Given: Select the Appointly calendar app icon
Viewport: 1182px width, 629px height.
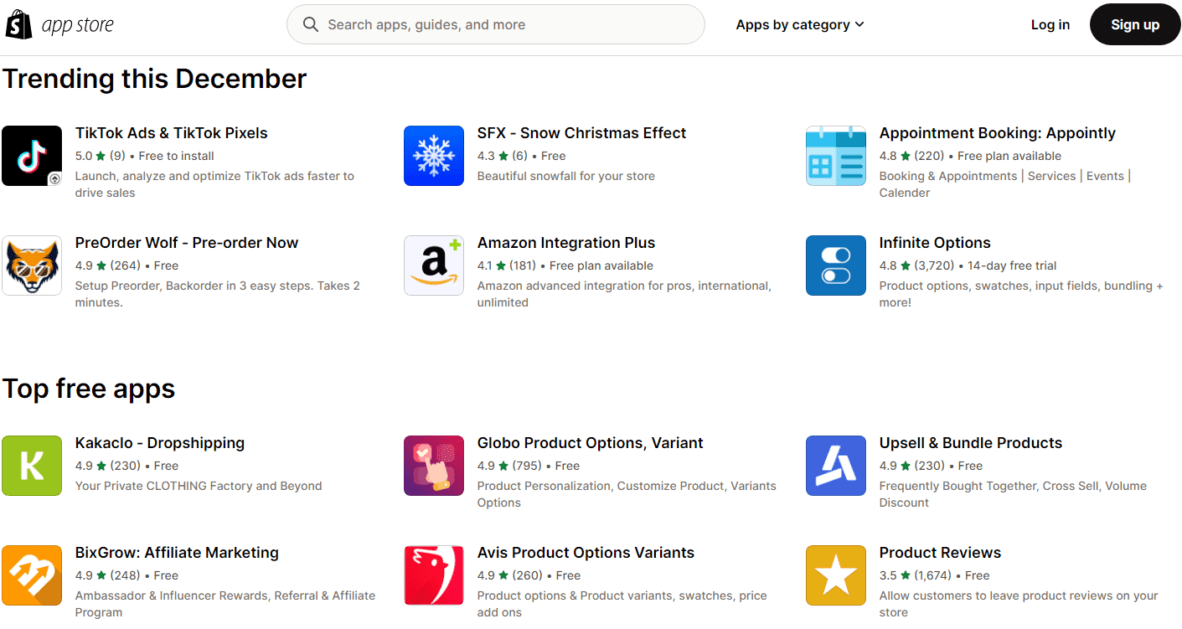Looking at the screenshot, I should tap(836, 156).
